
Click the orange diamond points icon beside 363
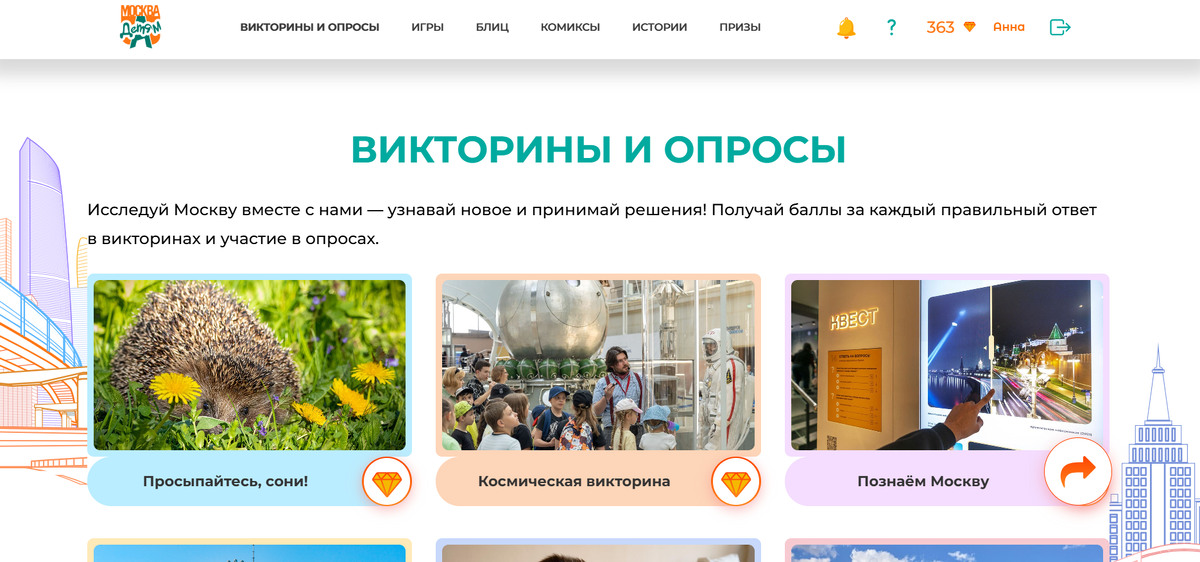pyautogui.click(x=969, y=28)
